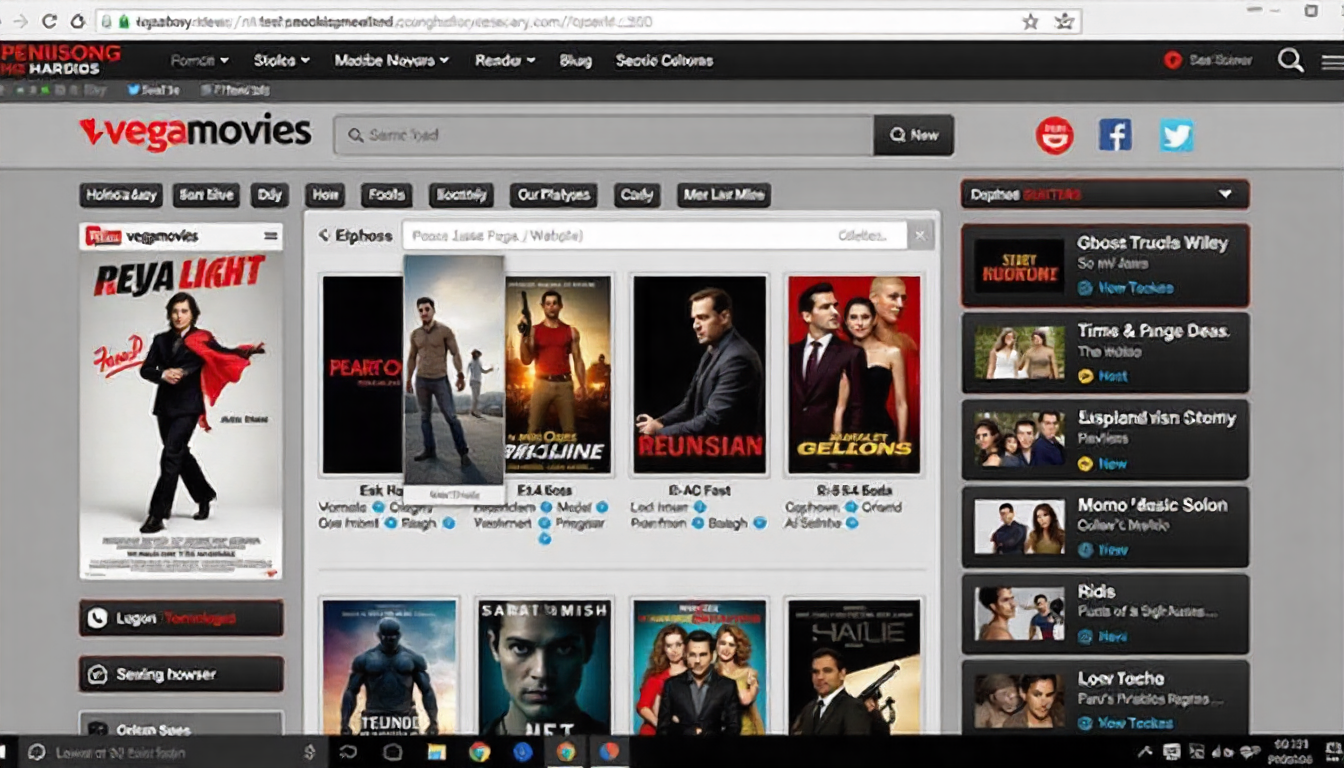Bookmark page using address bar star icon
The image size is (1344, 768).
(x=1030, y=21)
